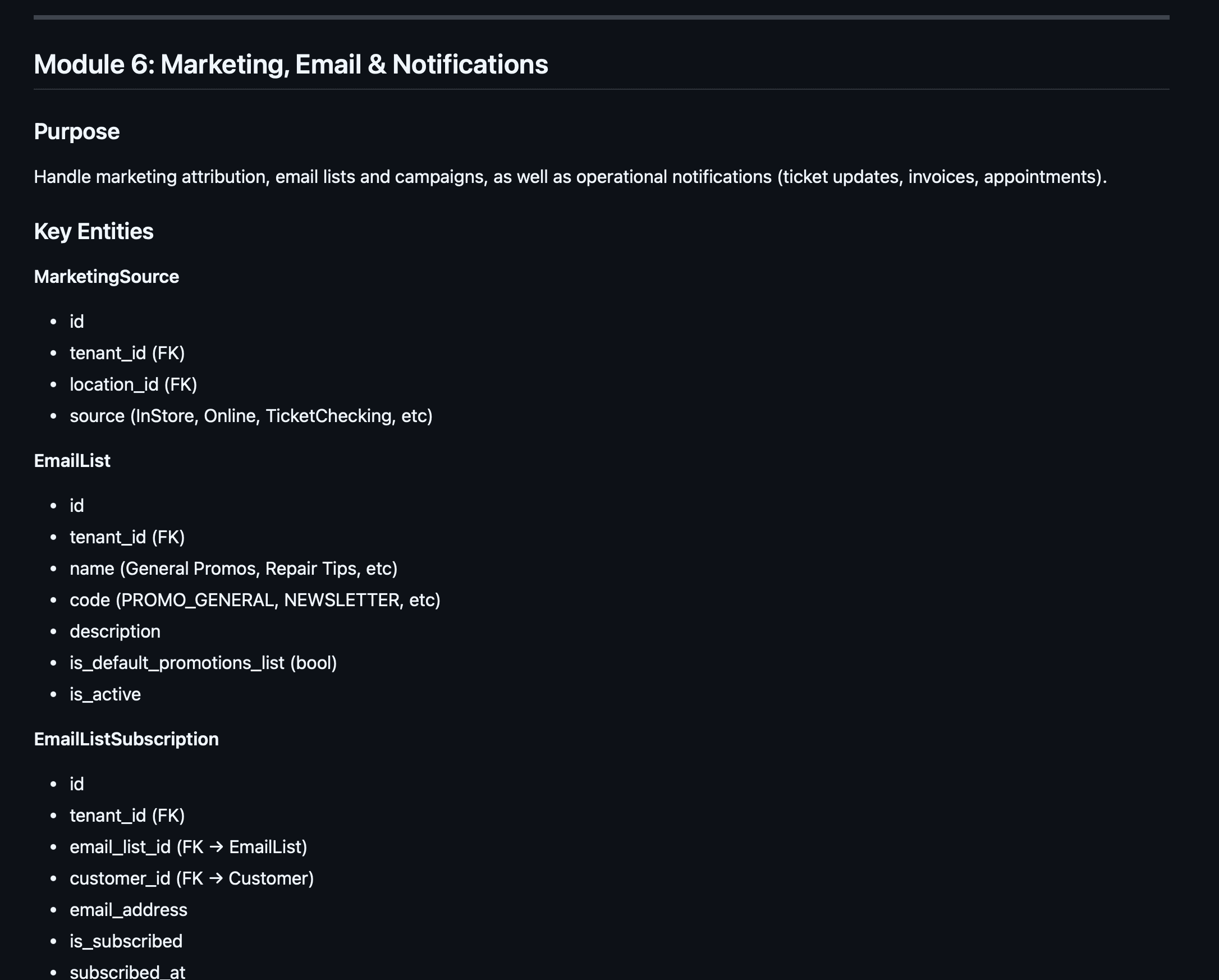Image resolution: width=1219 pixels, height=980 pixels.
Task: Click the description list item
Action: (x=115, y=631)
